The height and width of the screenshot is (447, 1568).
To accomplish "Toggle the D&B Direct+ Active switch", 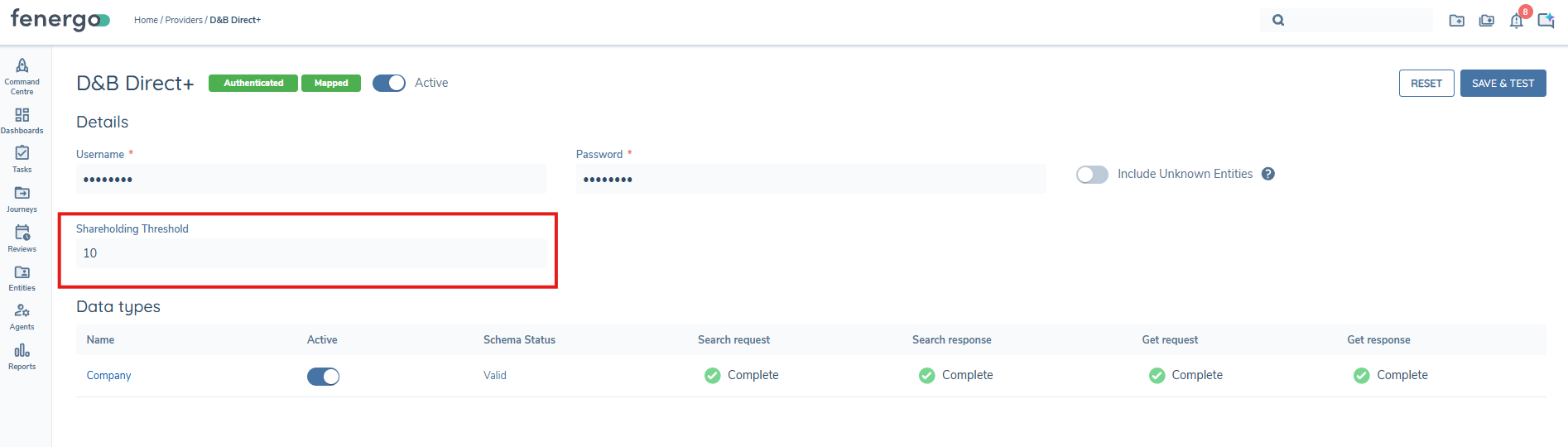I will click(389, 83).
